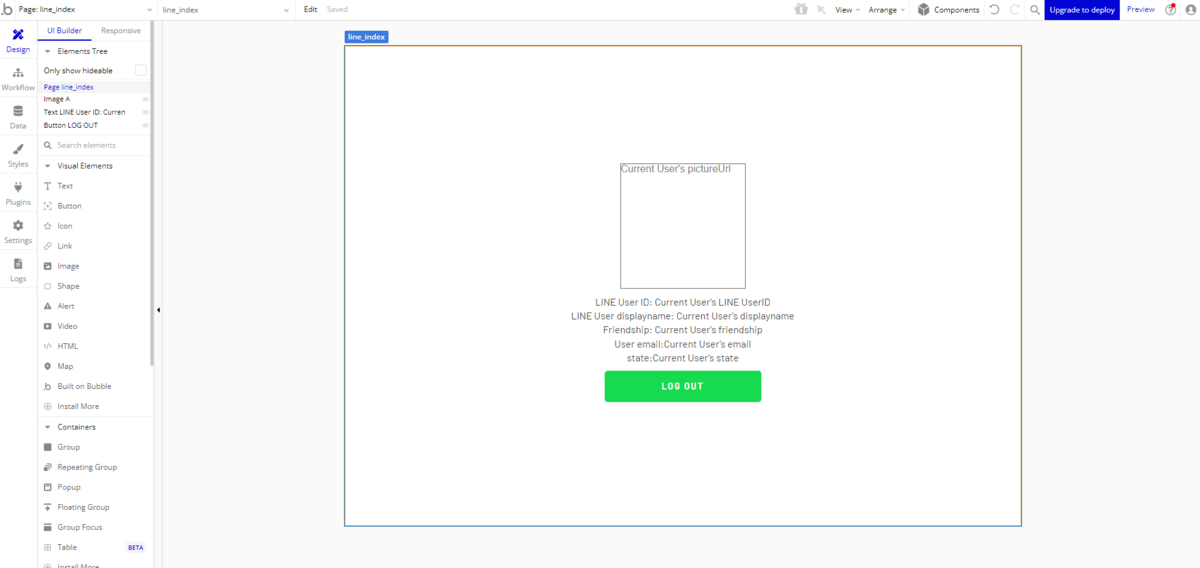Click the Redo arrow
The width and height of the screenshot is (1200, 568).
pyautogui.click(x=1014, y=9)
